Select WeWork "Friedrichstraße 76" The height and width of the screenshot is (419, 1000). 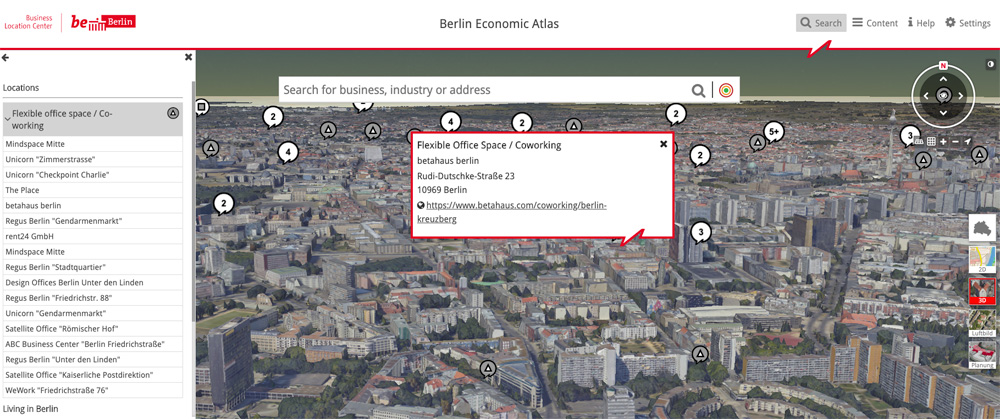pyautogui.click(x=92, y=390)
